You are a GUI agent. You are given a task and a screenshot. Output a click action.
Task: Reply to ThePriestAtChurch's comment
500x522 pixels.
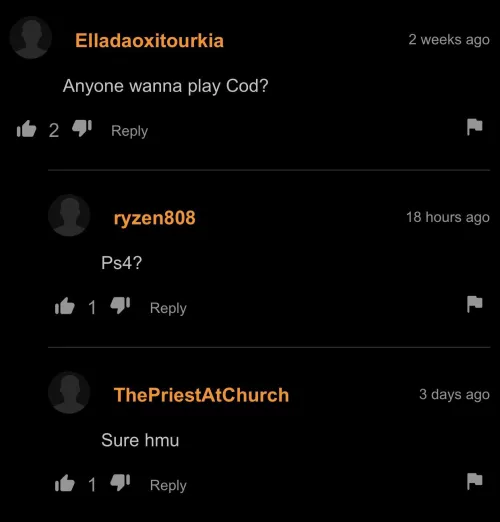168,486
